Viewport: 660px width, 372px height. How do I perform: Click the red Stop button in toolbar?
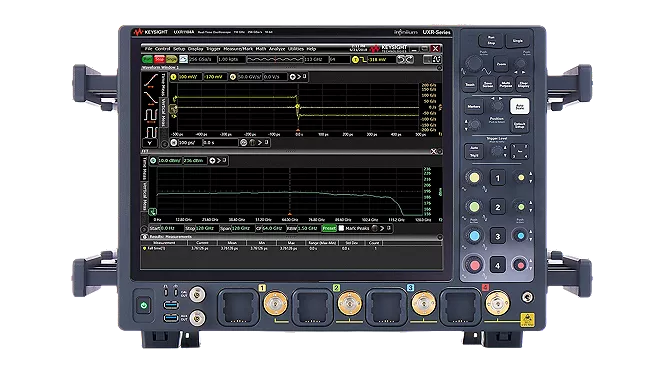coord(159,59)
